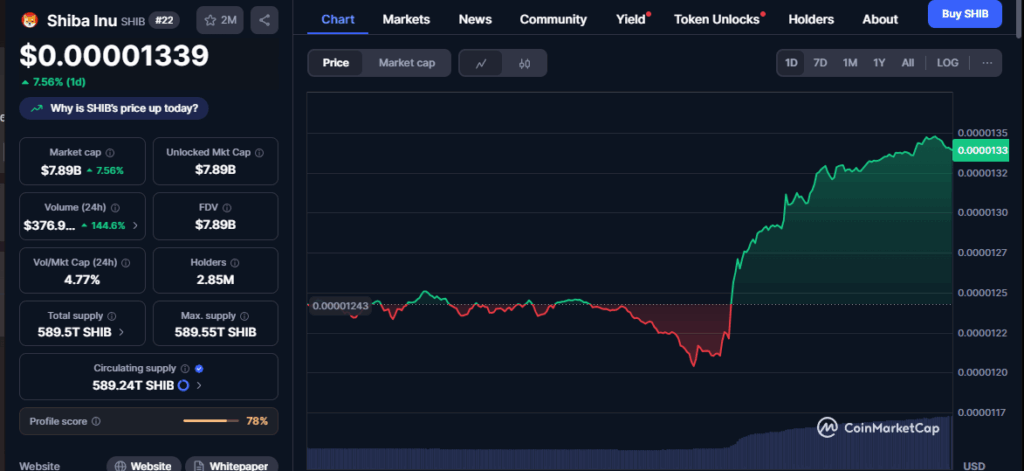This screenshot has height=471, width=1024.
Task: Click the Shiba Inu coin logo
Action: click(29, 20)
